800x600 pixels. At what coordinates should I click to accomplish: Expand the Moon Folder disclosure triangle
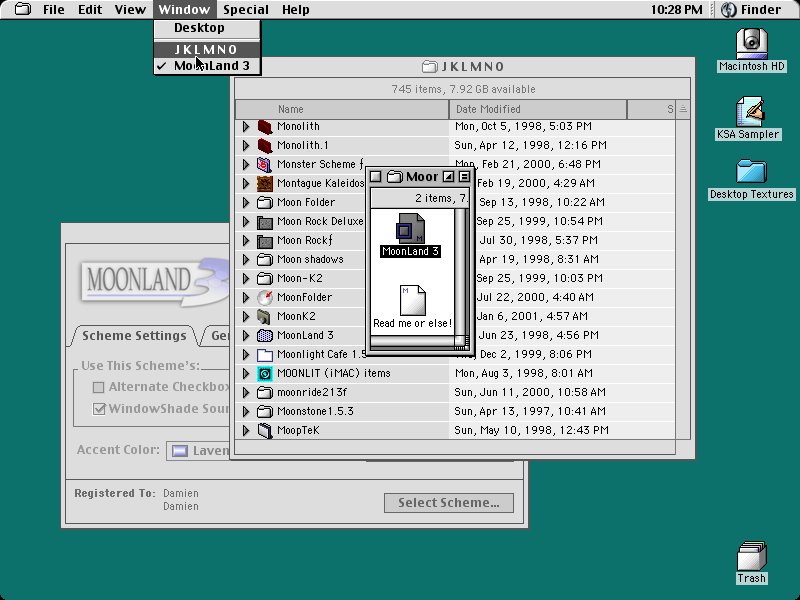pos(246,203)
